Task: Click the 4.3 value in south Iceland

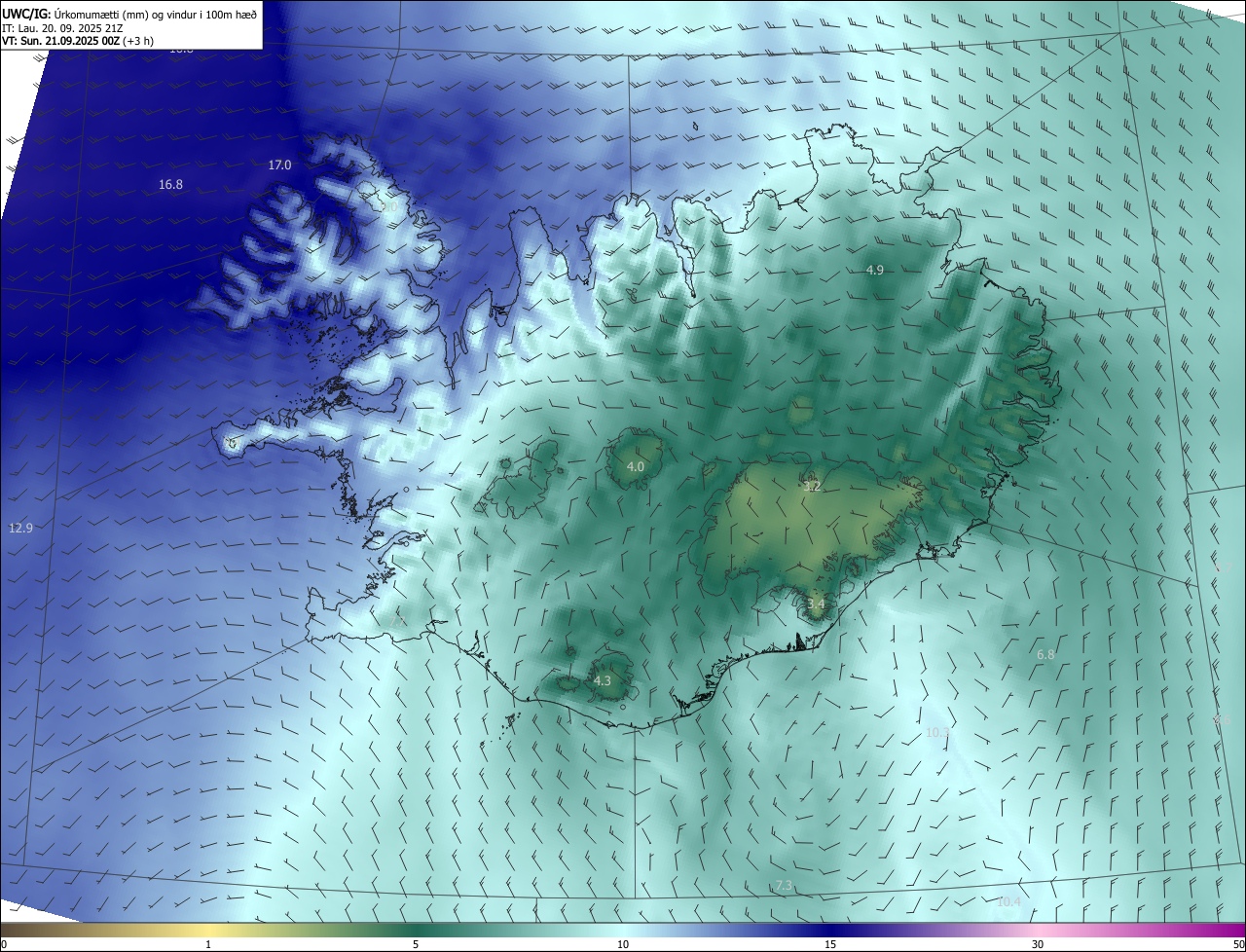Action: (602, 681)
